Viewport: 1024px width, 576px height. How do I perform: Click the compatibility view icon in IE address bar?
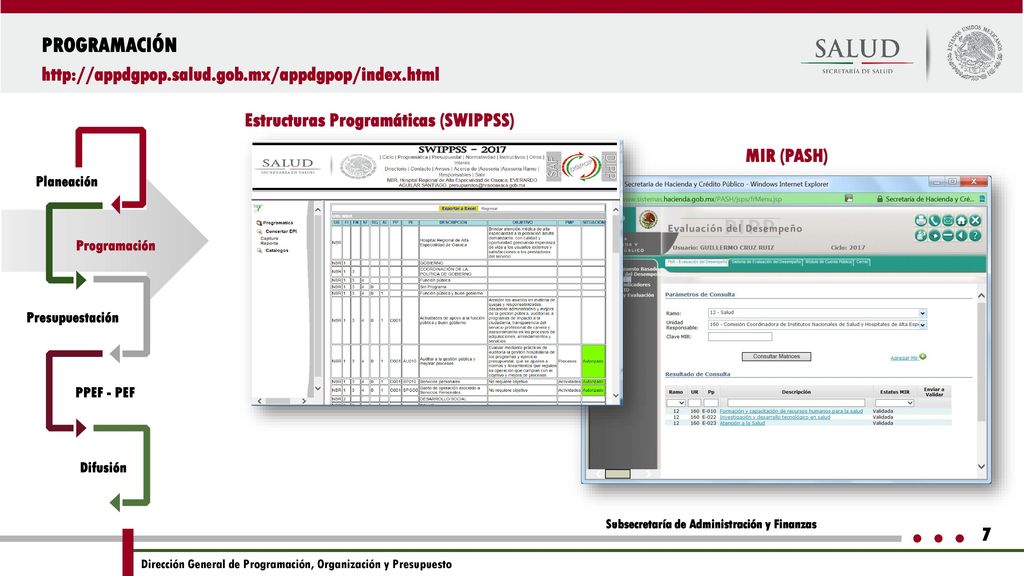coord(848,199)
